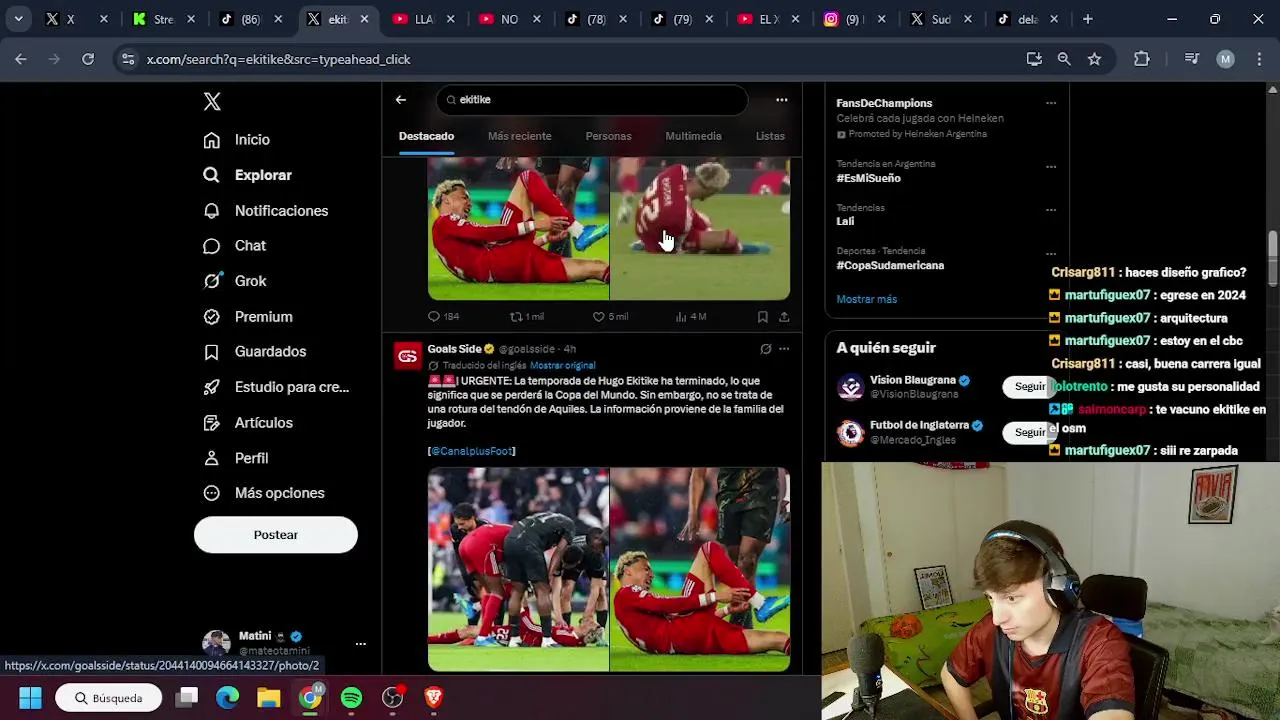1280x720 pixels.
Task: Switch to Personas tab
Action: click(x=608, y=136)
